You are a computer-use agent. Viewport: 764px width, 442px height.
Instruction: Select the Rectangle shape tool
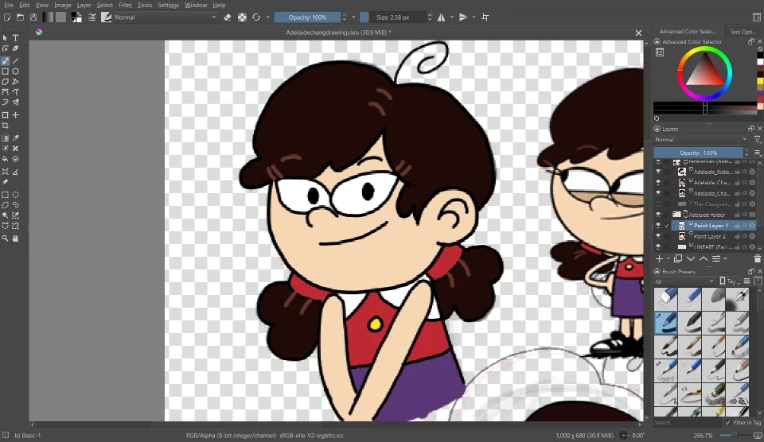pyautogui.click(x=5, y=71)
